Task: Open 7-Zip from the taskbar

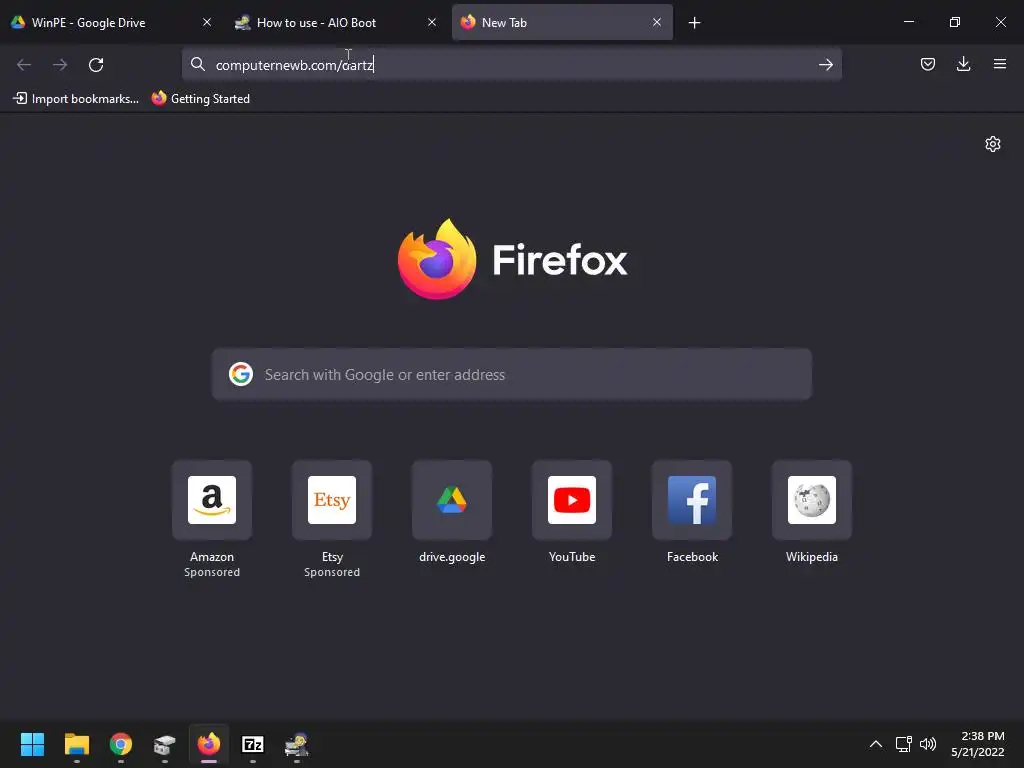Action: (x=253, y=744)
